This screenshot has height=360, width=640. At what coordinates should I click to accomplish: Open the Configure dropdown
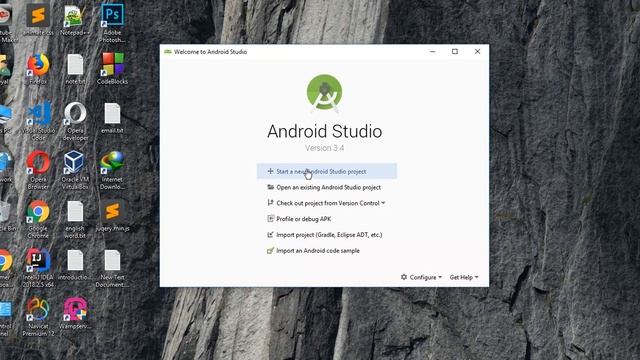[x=421, y=277]
